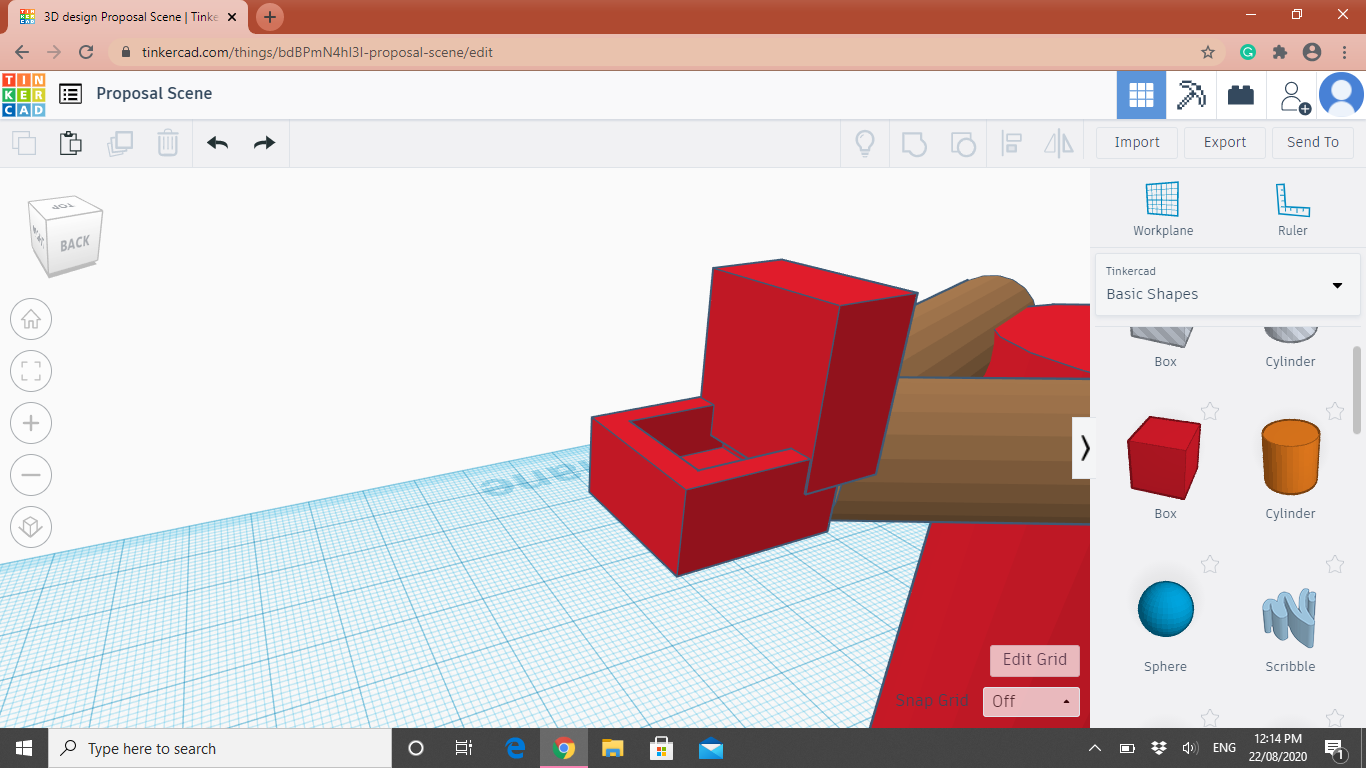Select the red Box shape

click(x=1165, y=457)
